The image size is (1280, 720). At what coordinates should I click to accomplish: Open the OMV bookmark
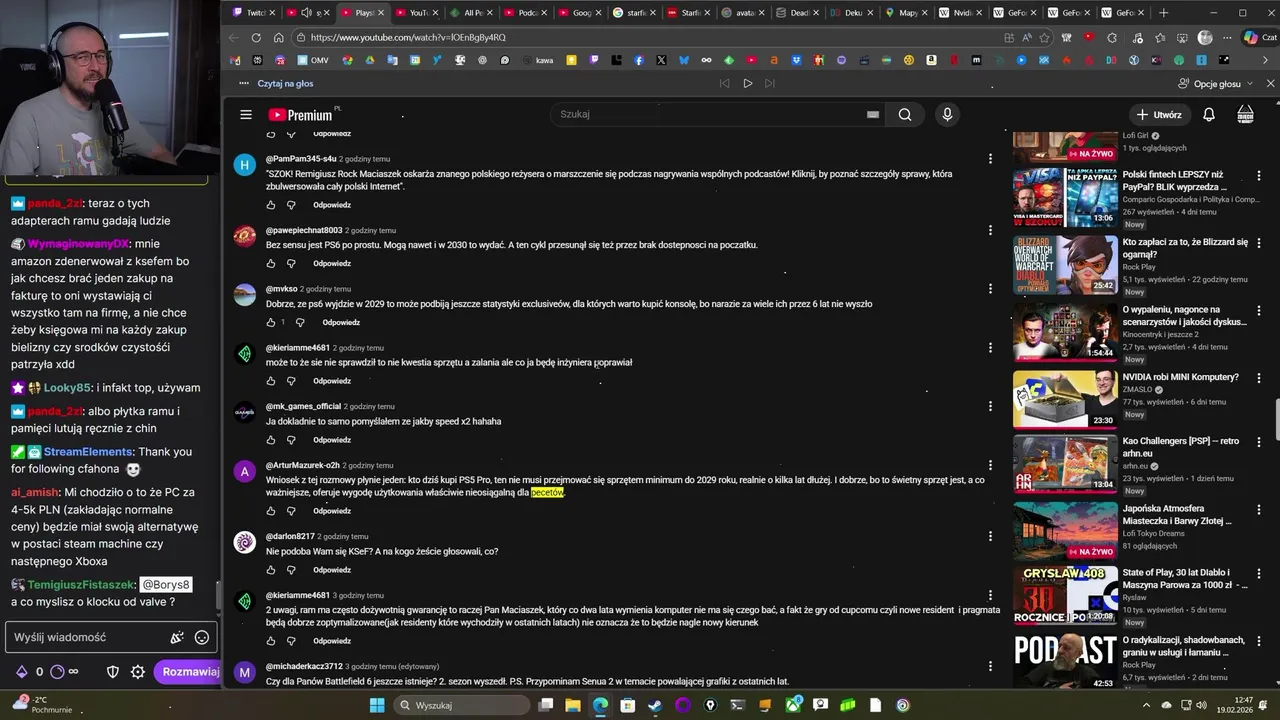(312, 61)
